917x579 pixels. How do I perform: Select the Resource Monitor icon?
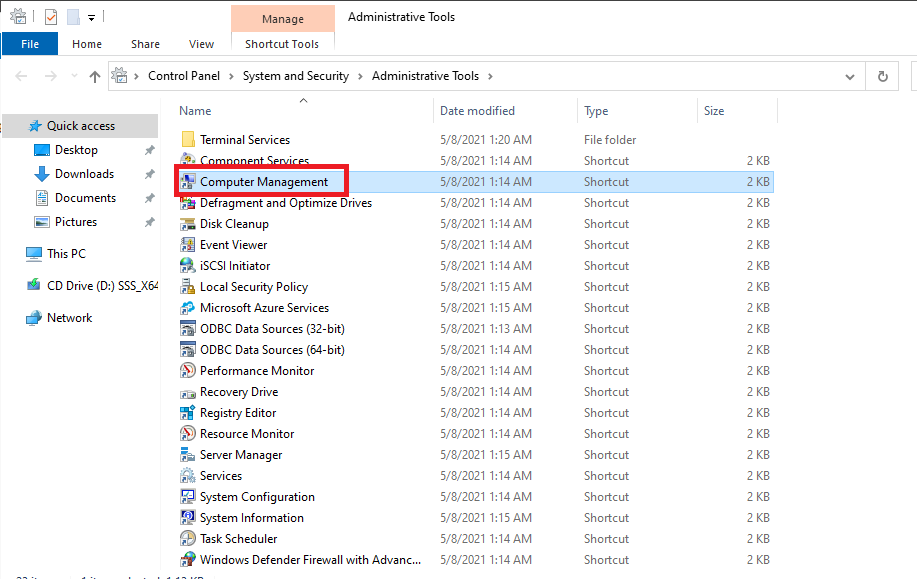[x=188, y=434]
